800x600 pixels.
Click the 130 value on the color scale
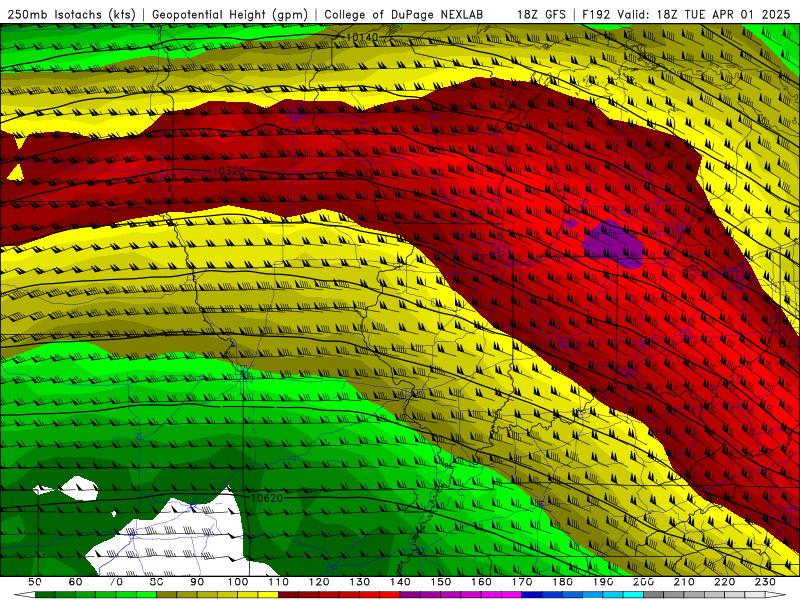click(360, 582)
